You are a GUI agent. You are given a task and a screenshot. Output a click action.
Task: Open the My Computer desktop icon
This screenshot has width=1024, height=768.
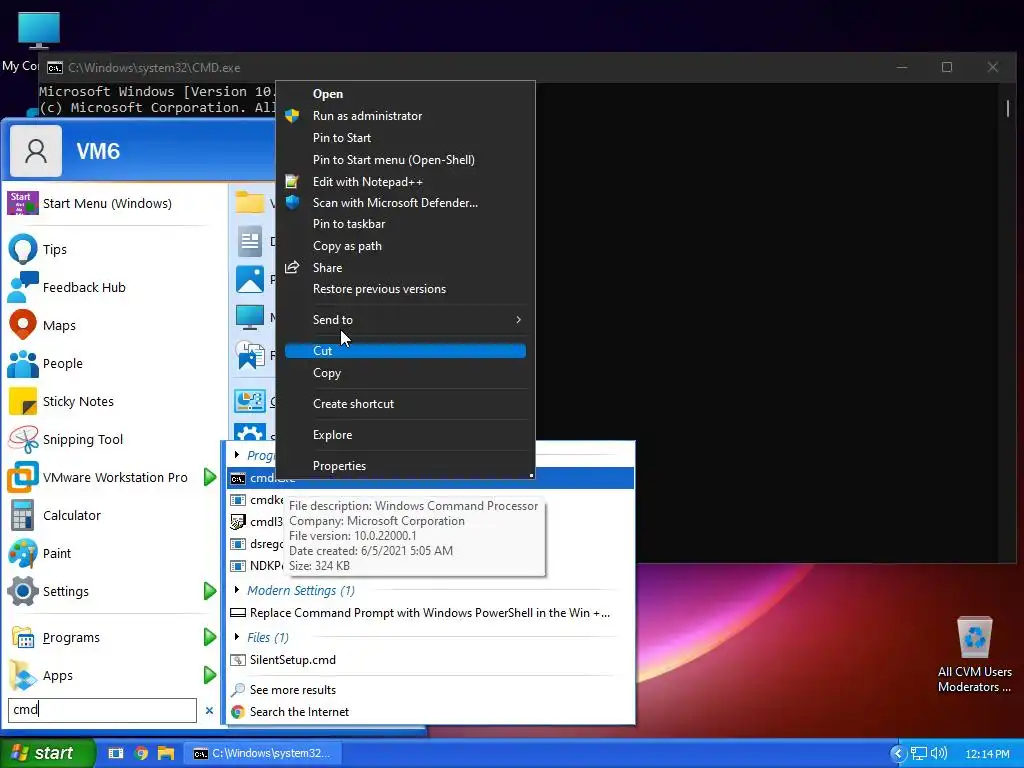tap(39, 30)
